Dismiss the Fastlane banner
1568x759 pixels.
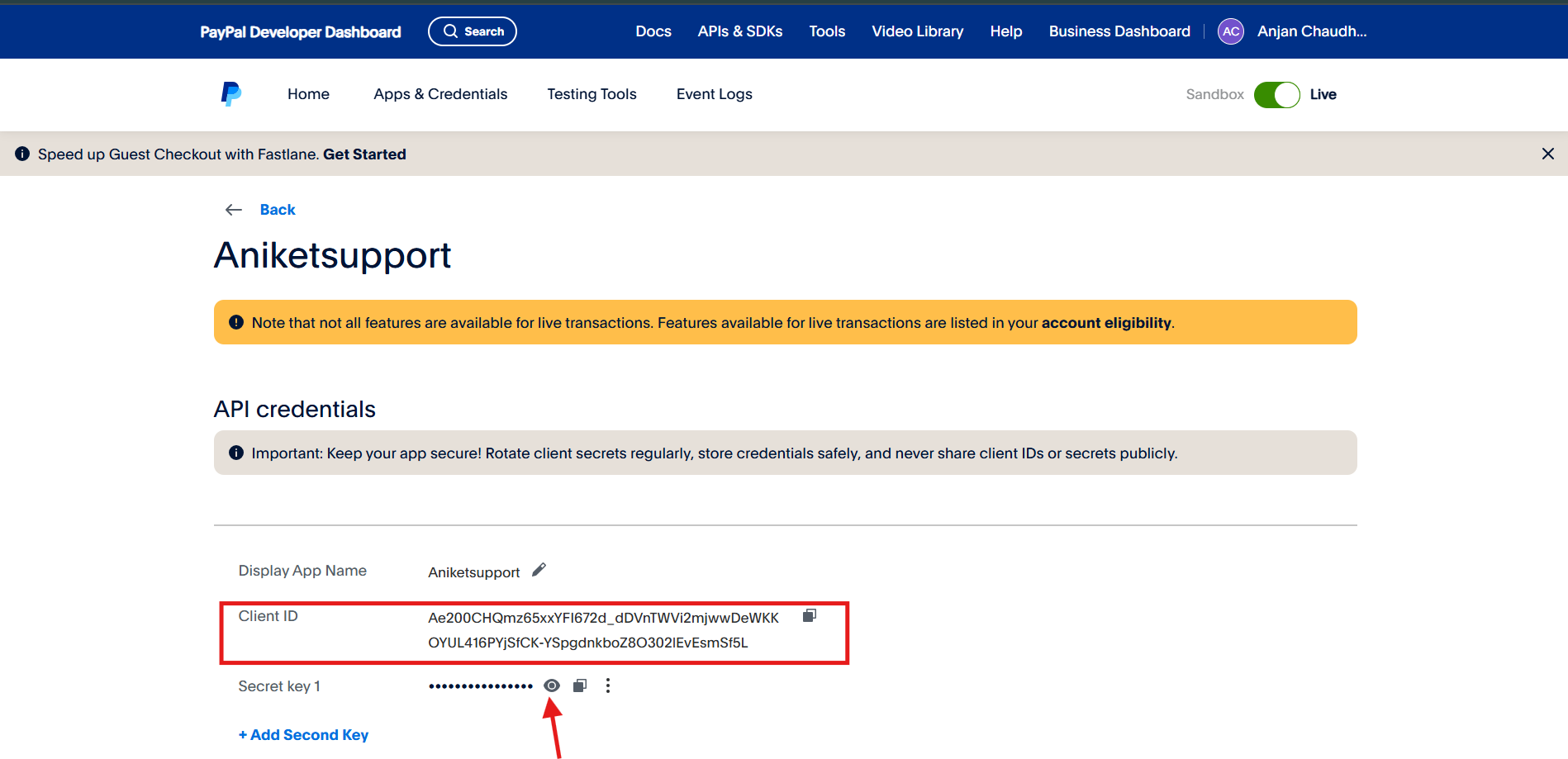coord(1547,154)
